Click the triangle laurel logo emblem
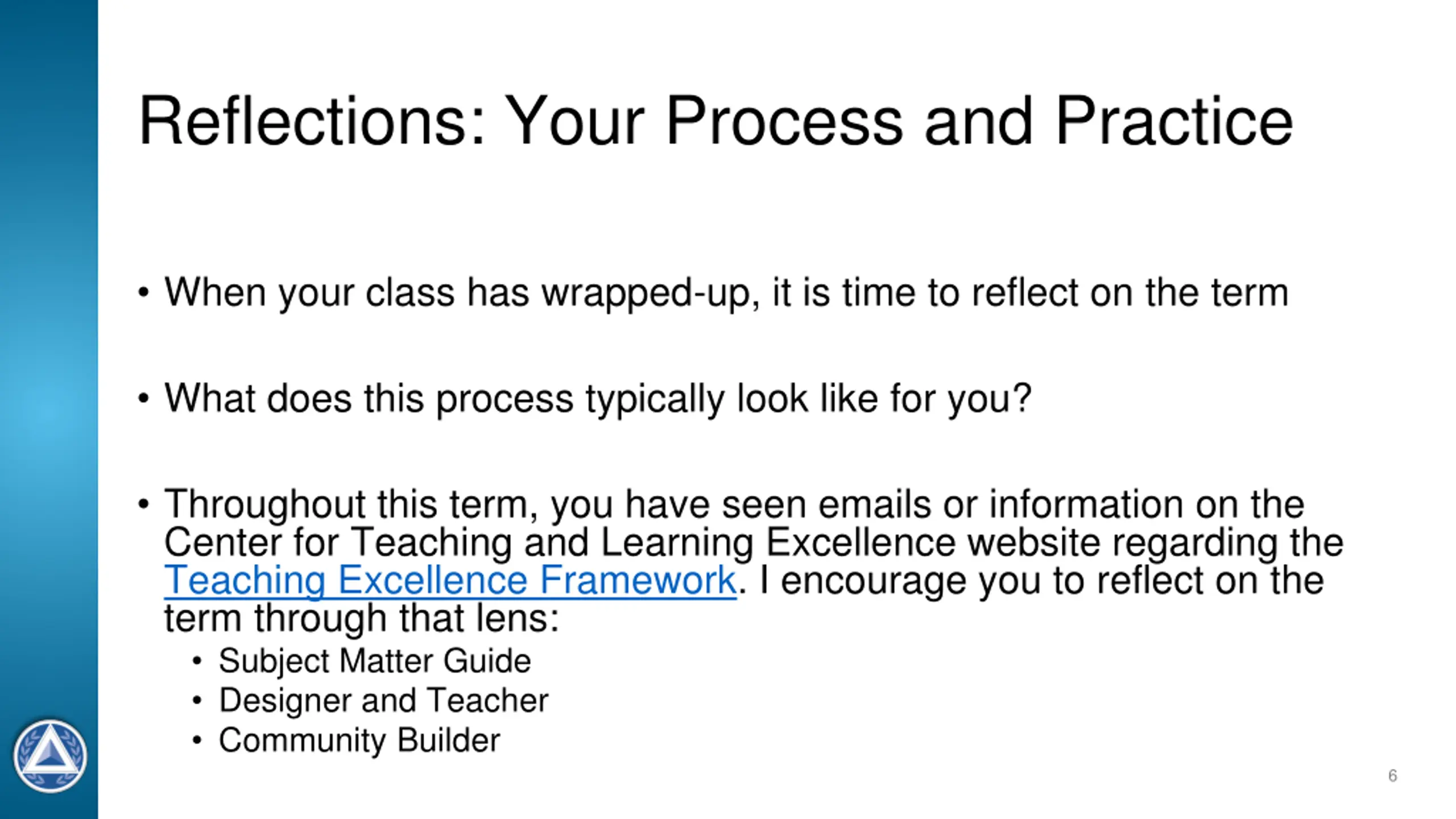The height and width of the screenshot is (819, 1456). [x=50, y=756]
